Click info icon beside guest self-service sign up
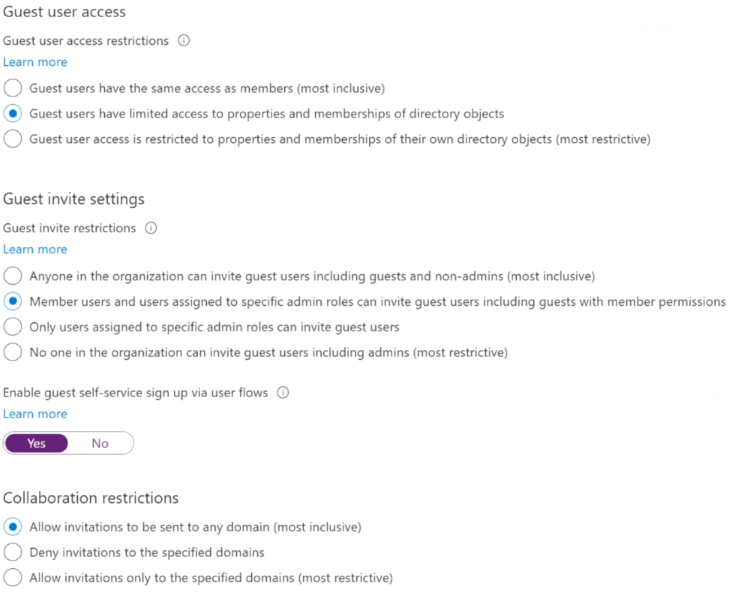 tap(283, 393)
